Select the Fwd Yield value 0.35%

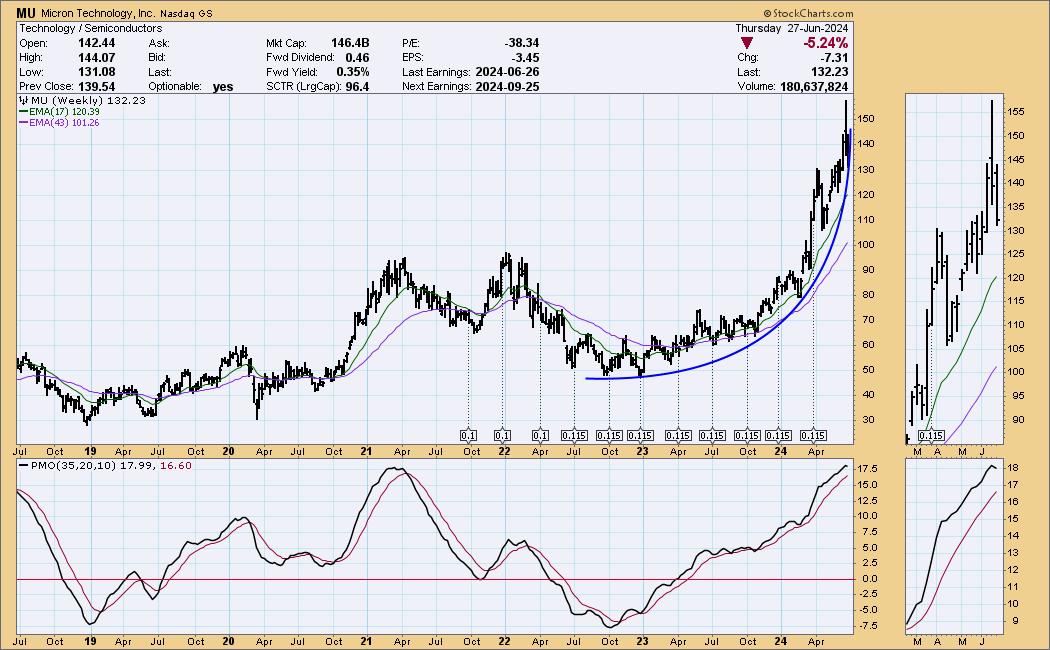coord(352,72)
